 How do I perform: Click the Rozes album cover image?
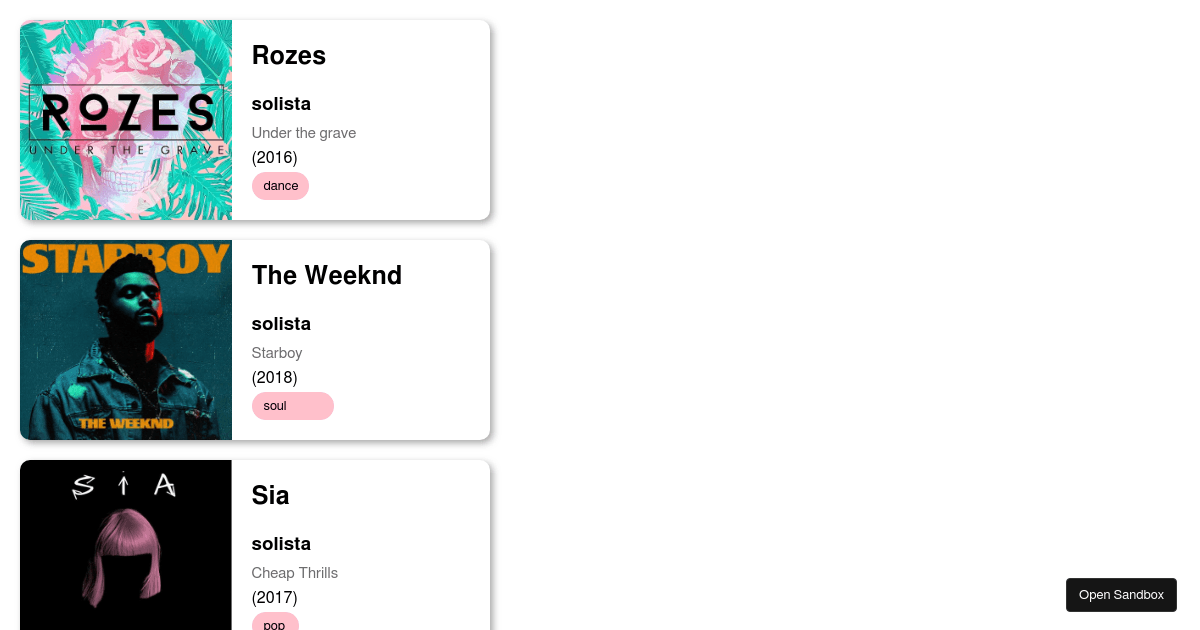tap(126, 120)
